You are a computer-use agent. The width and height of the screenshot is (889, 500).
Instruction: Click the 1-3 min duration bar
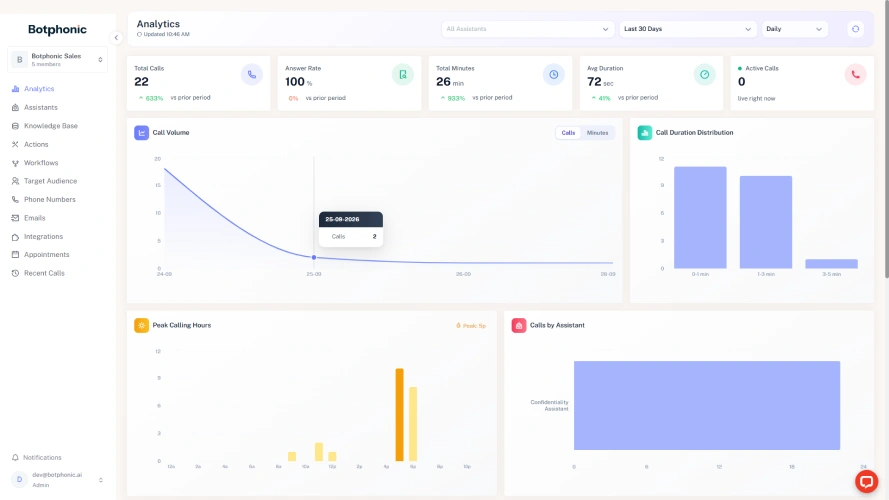[x=766, y=222]
